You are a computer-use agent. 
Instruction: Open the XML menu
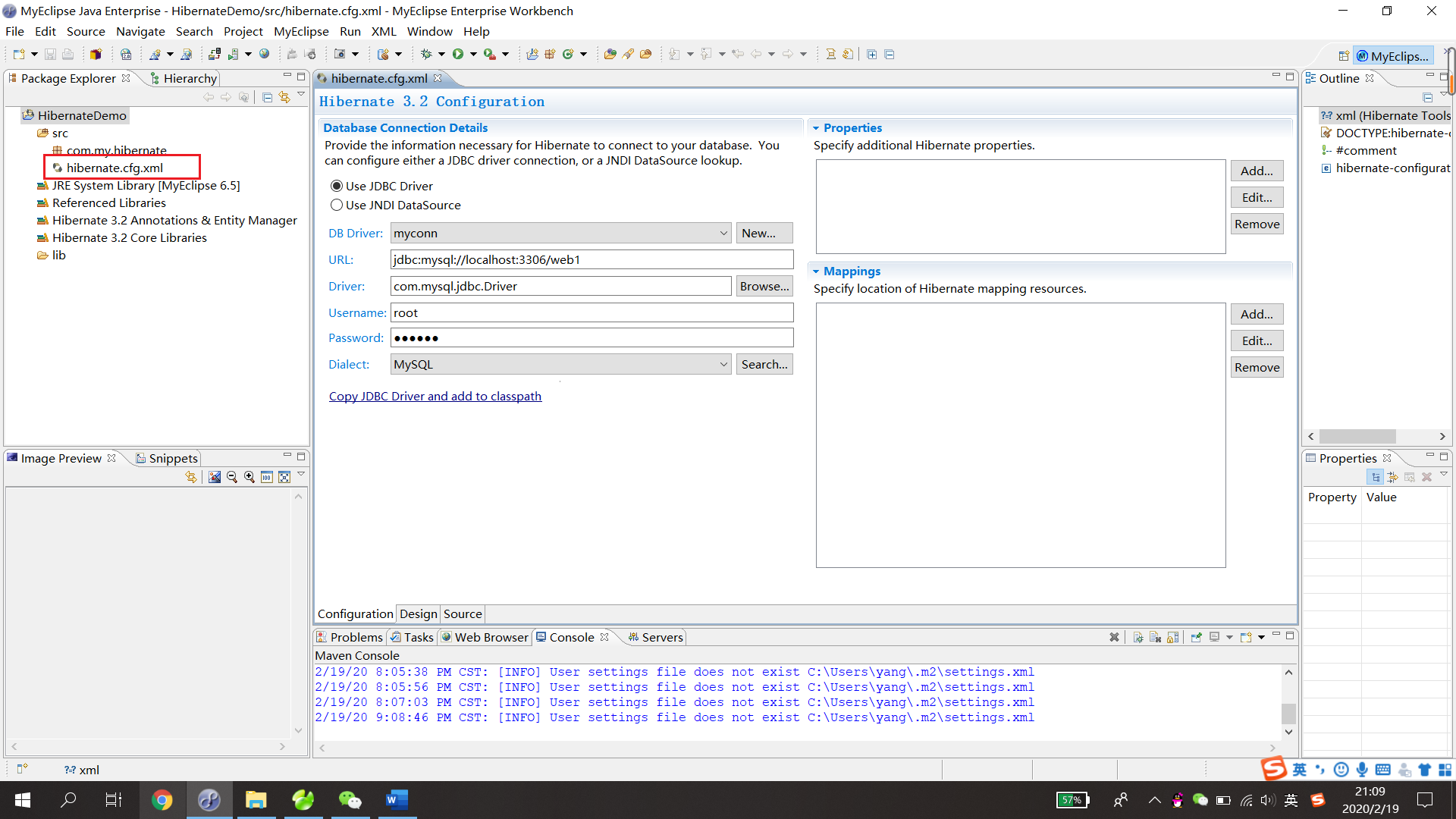[384, 31]
